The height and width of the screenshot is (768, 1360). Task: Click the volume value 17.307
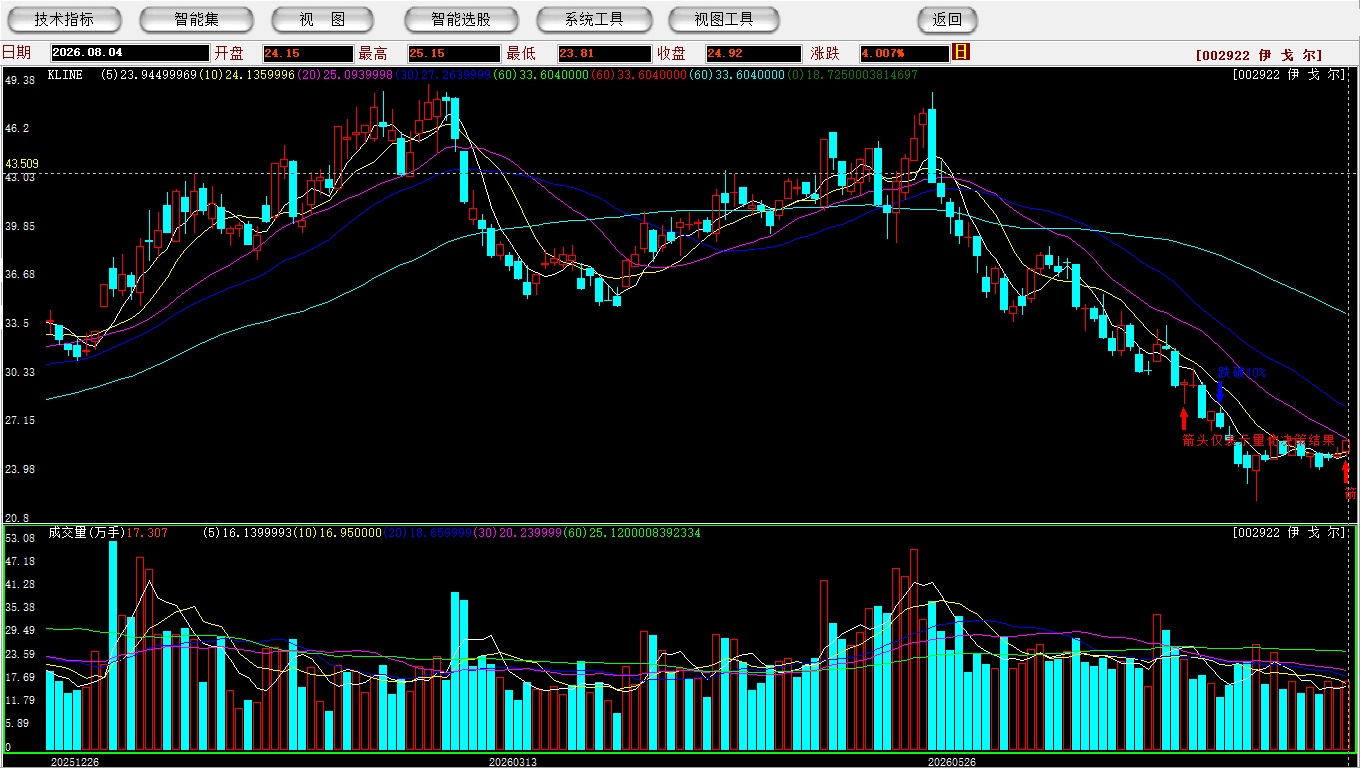point(148,533)
